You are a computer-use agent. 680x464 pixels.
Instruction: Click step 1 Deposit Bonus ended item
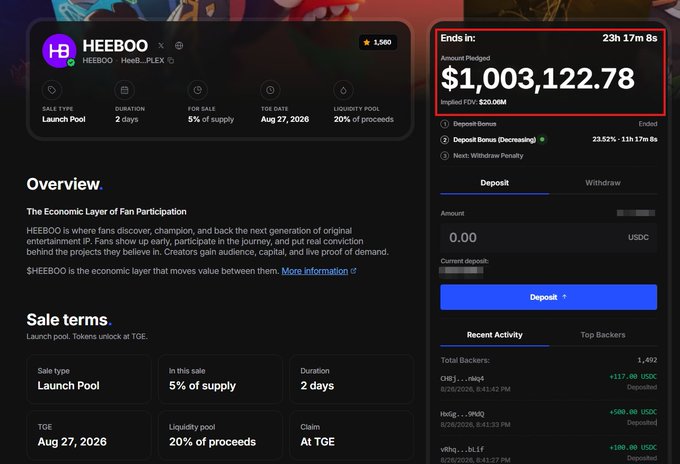[549, 124]
